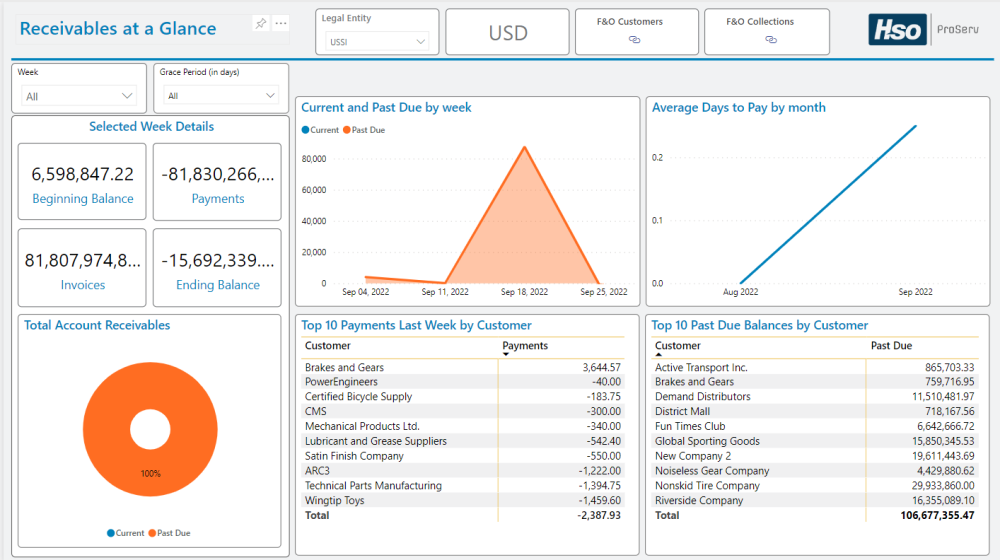Toggle the Past Due legend under the donut chart

coord(171,533)
